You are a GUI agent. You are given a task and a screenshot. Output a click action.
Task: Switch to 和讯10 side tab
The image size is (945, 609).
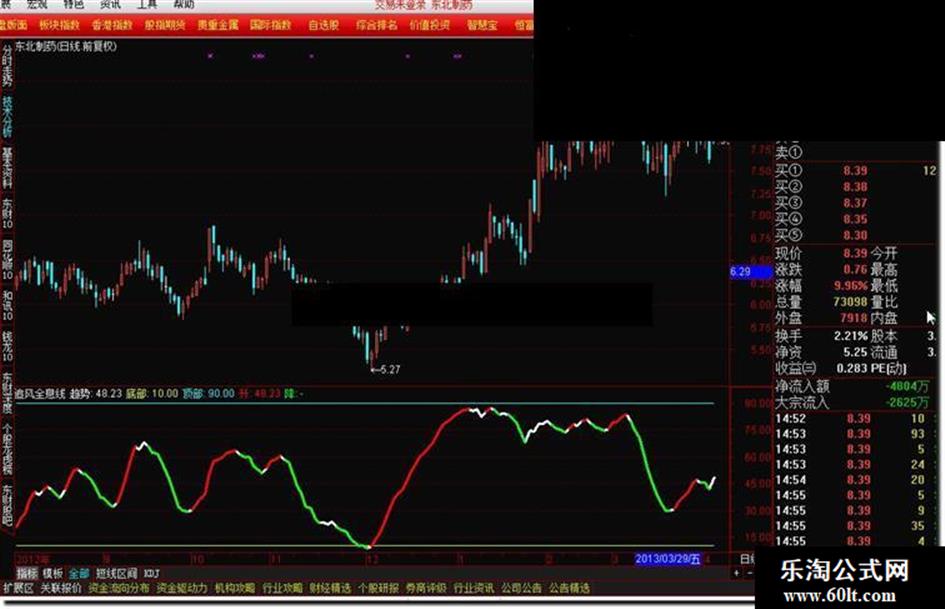7,305
